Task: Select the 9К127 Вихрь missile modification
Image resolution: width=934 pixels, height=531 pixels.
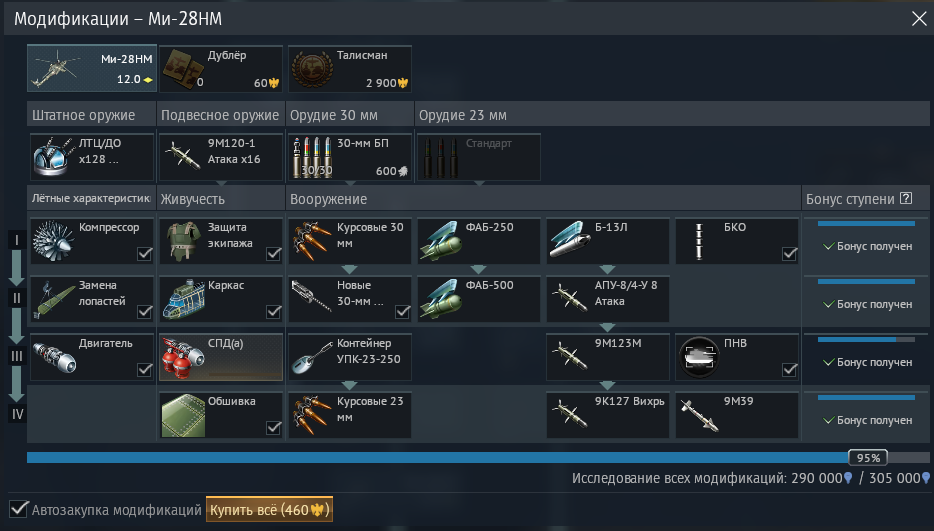Action: (608, 415)
